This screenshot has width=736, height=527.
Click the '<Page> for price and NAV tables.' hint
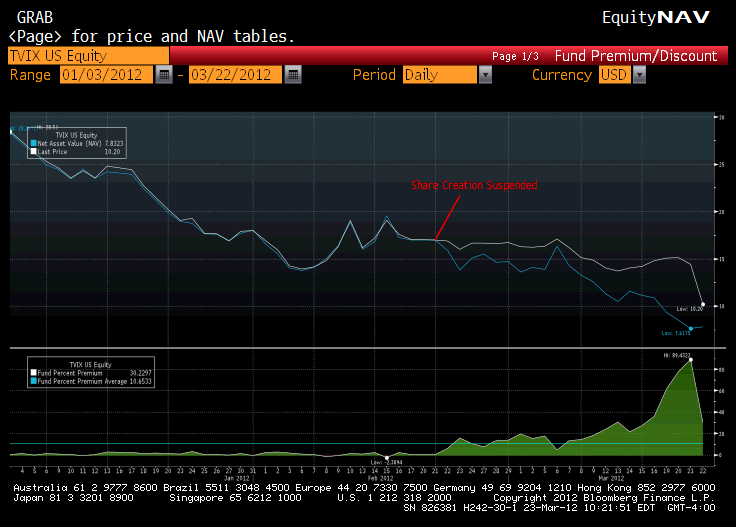tap(152, 36)
